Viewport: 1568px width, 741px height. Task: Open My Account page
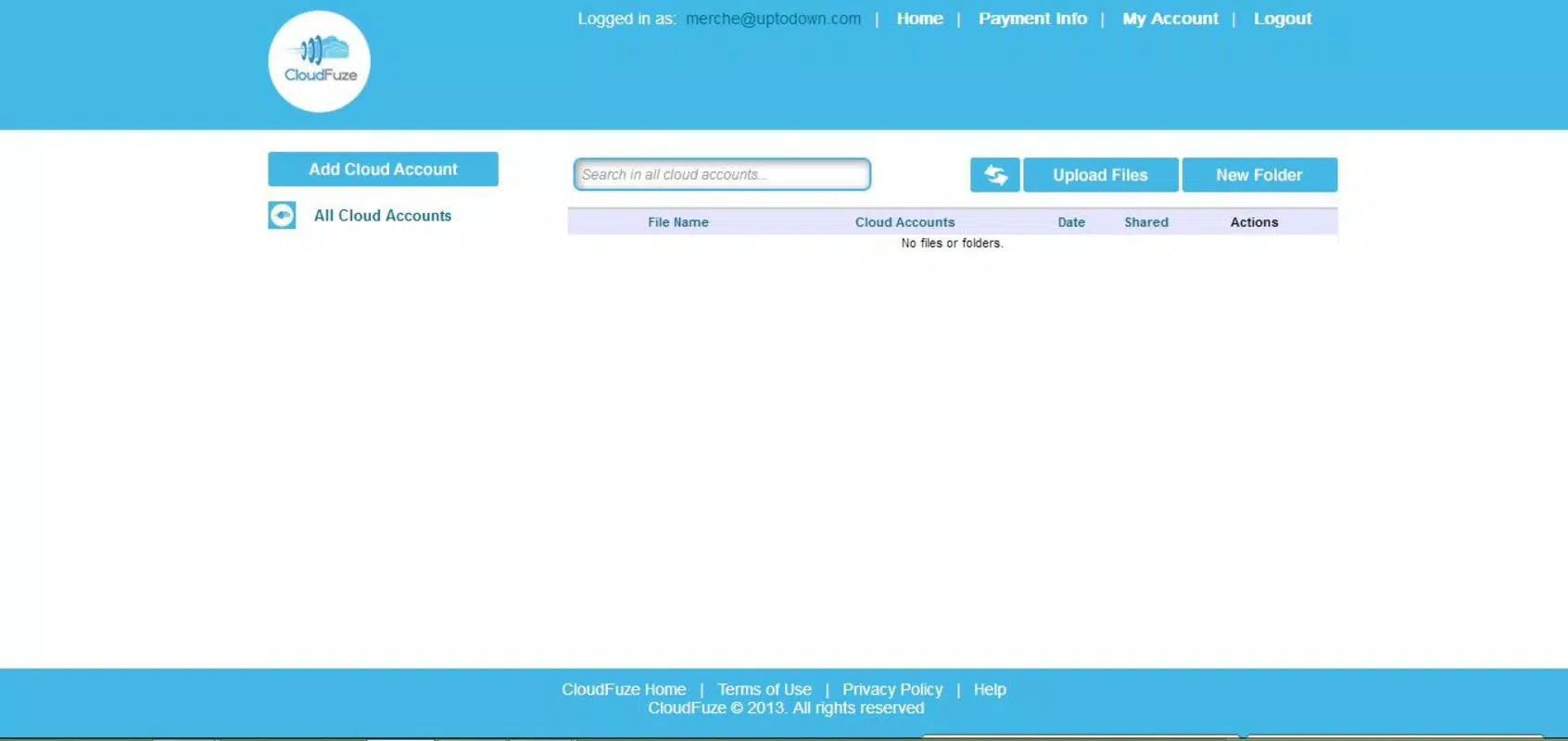[x=1170, y=19]
